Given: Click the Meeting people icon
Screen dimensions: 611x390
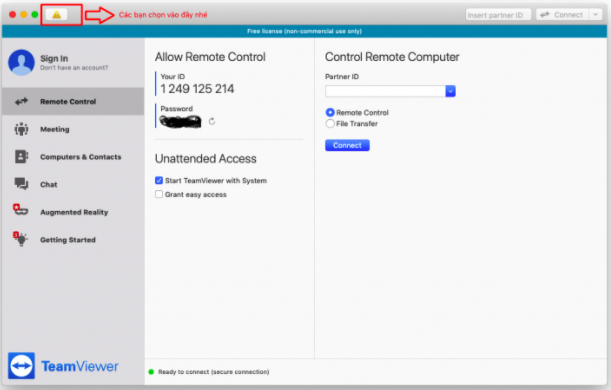Looking at the screenshot, I should pos(21,129).
